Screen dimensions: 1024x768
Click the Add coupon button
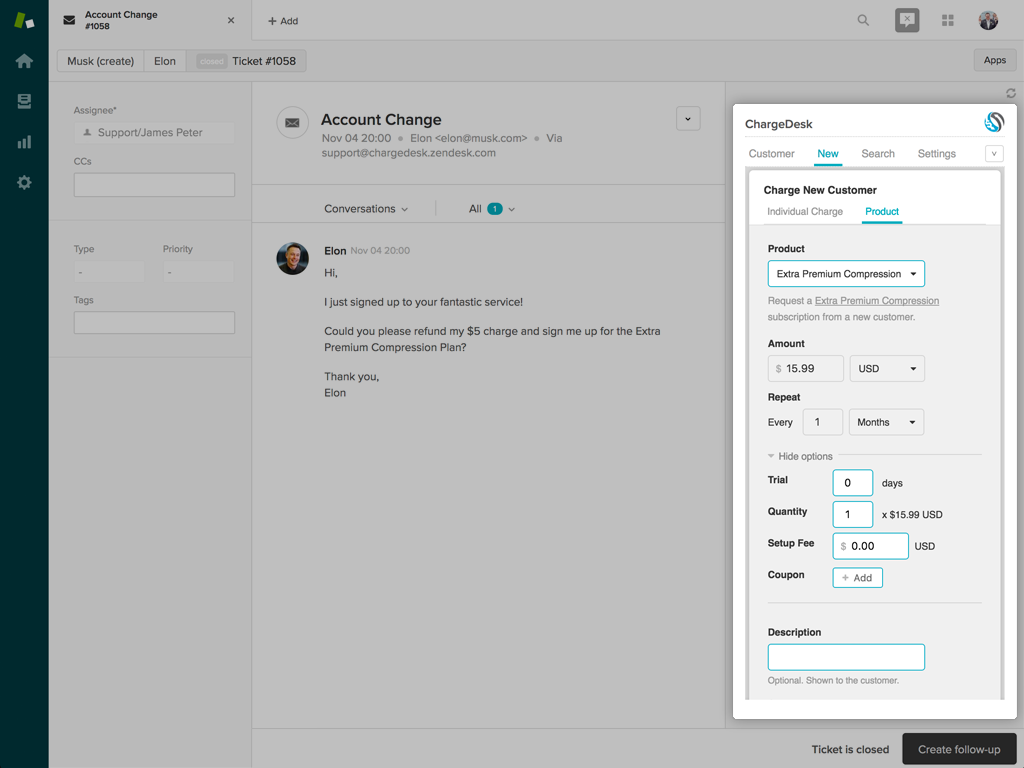coord(857,578)
